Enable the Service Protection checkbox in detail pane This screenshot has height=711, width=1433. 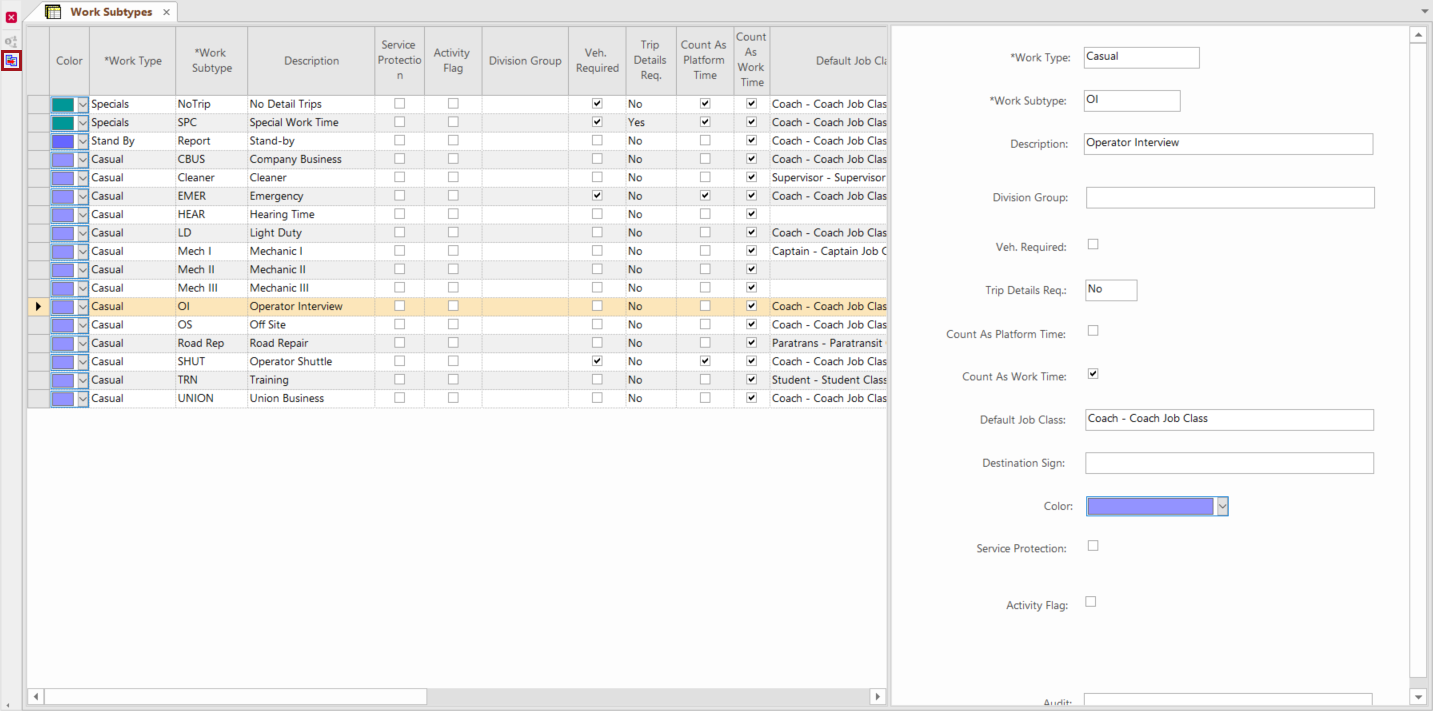[x=1093, y=546]
